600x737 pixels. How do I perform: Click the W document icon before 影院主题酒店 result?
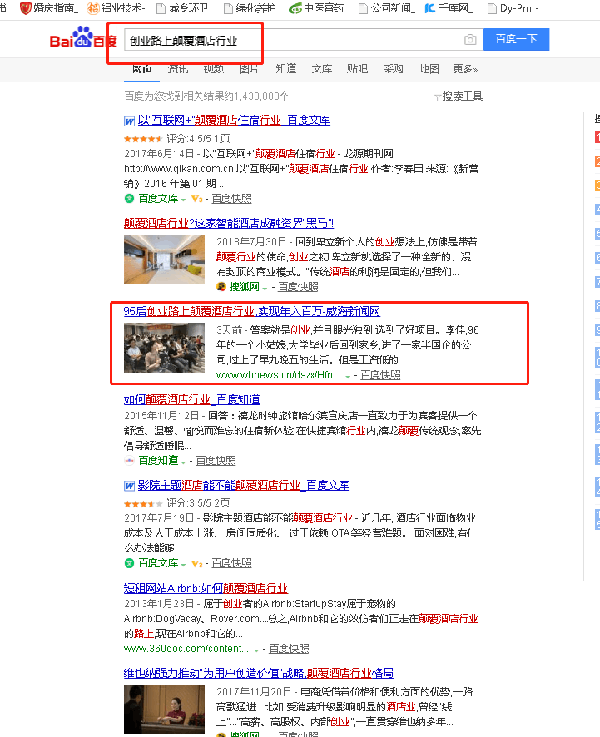[129, 486]
